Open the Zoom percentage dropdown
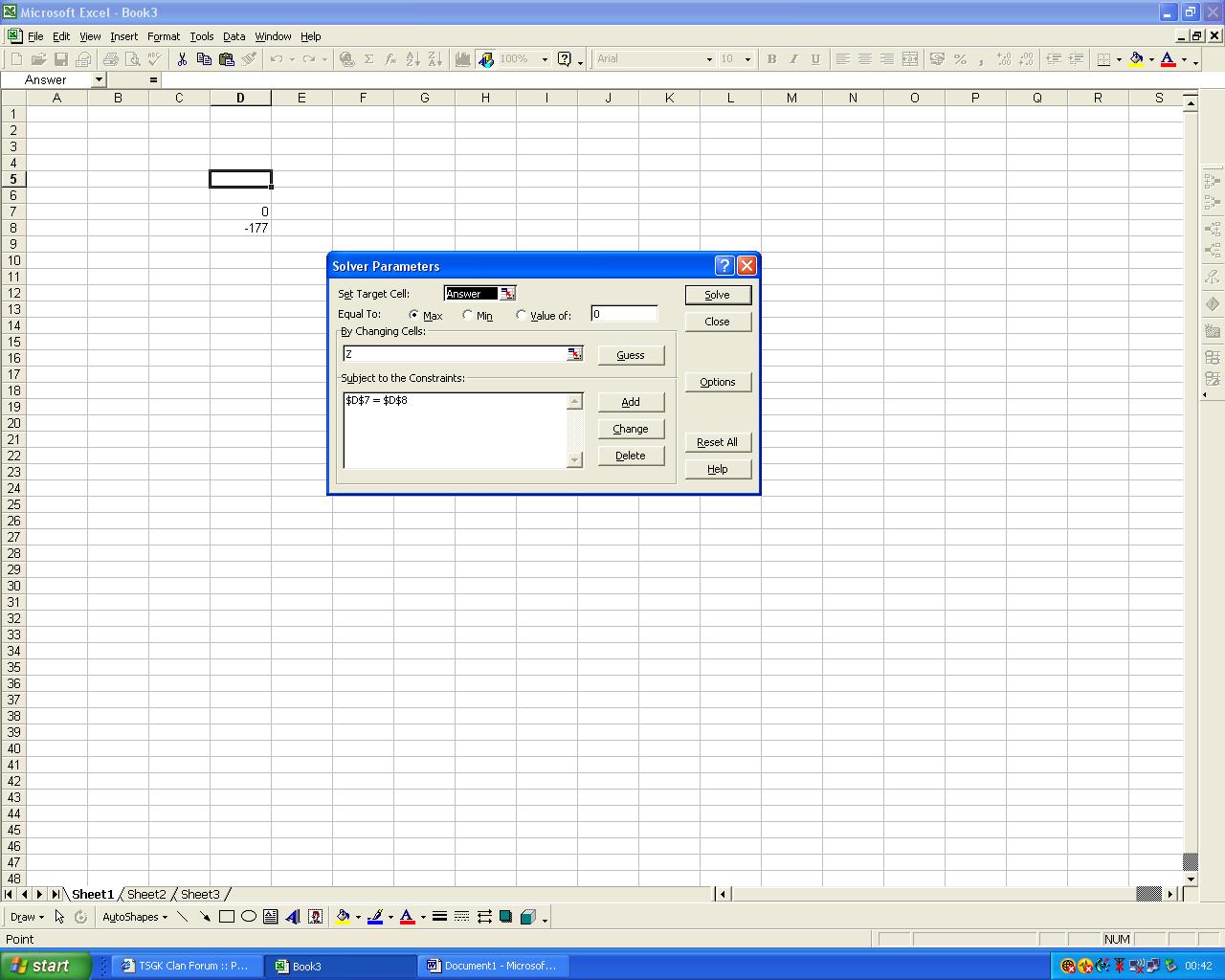Viewport: 1225px width, 980px height. (x=545, y=59)
